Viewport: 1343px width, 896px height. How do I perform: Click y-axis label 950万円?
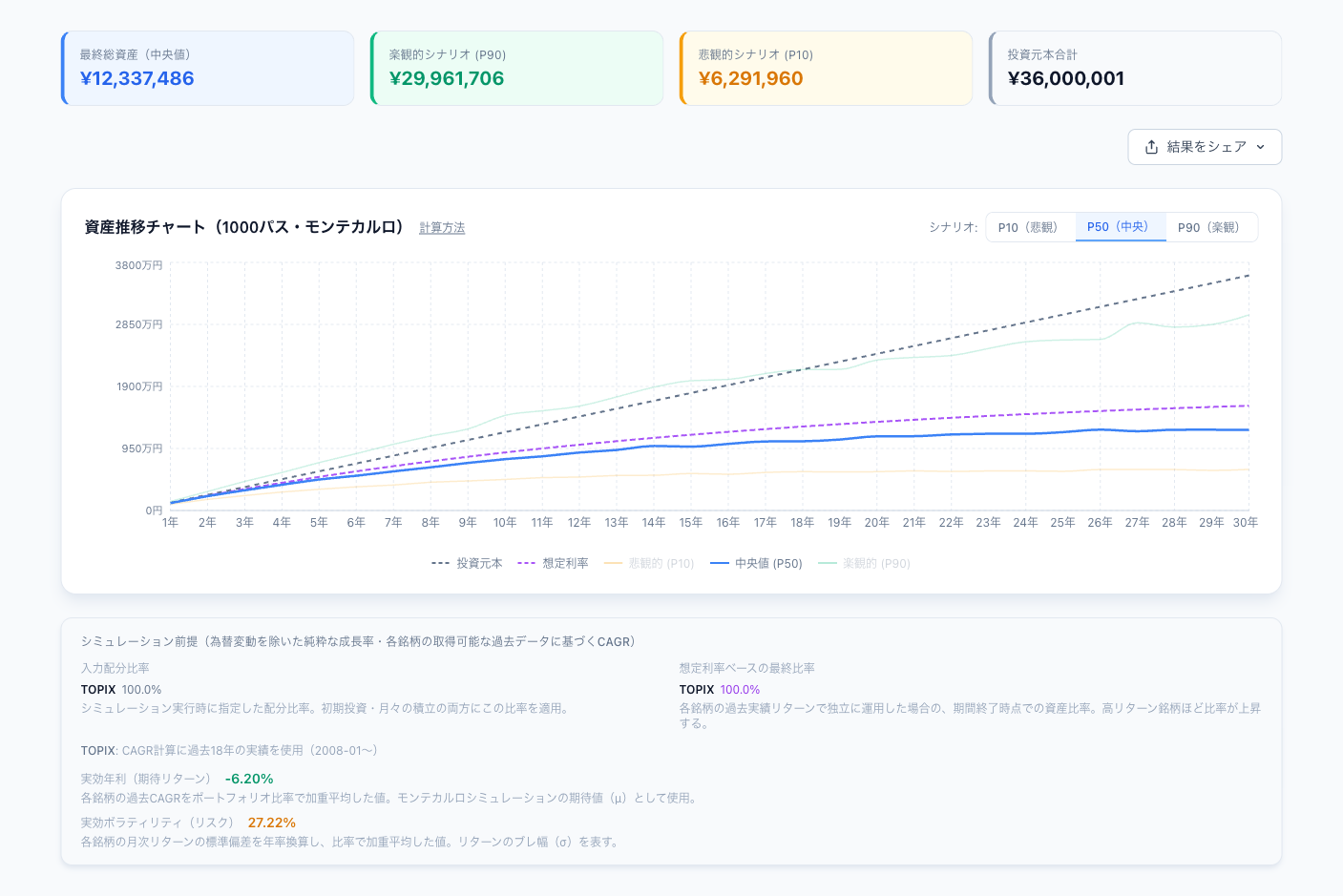(142, 448)
